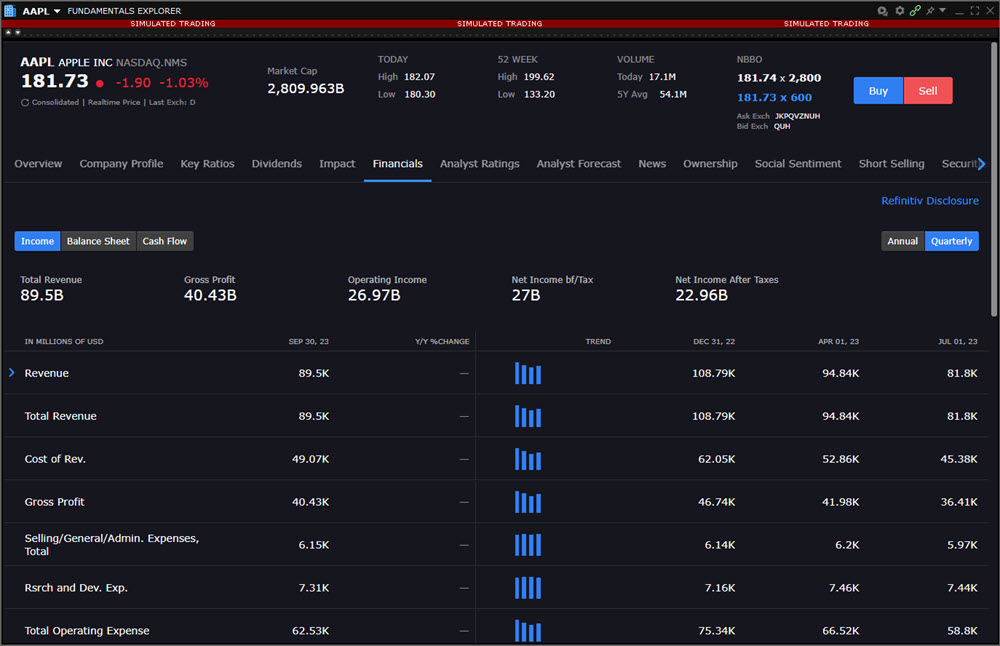Click the Net Income After Taxes 22.96B summary

point(726,288)
